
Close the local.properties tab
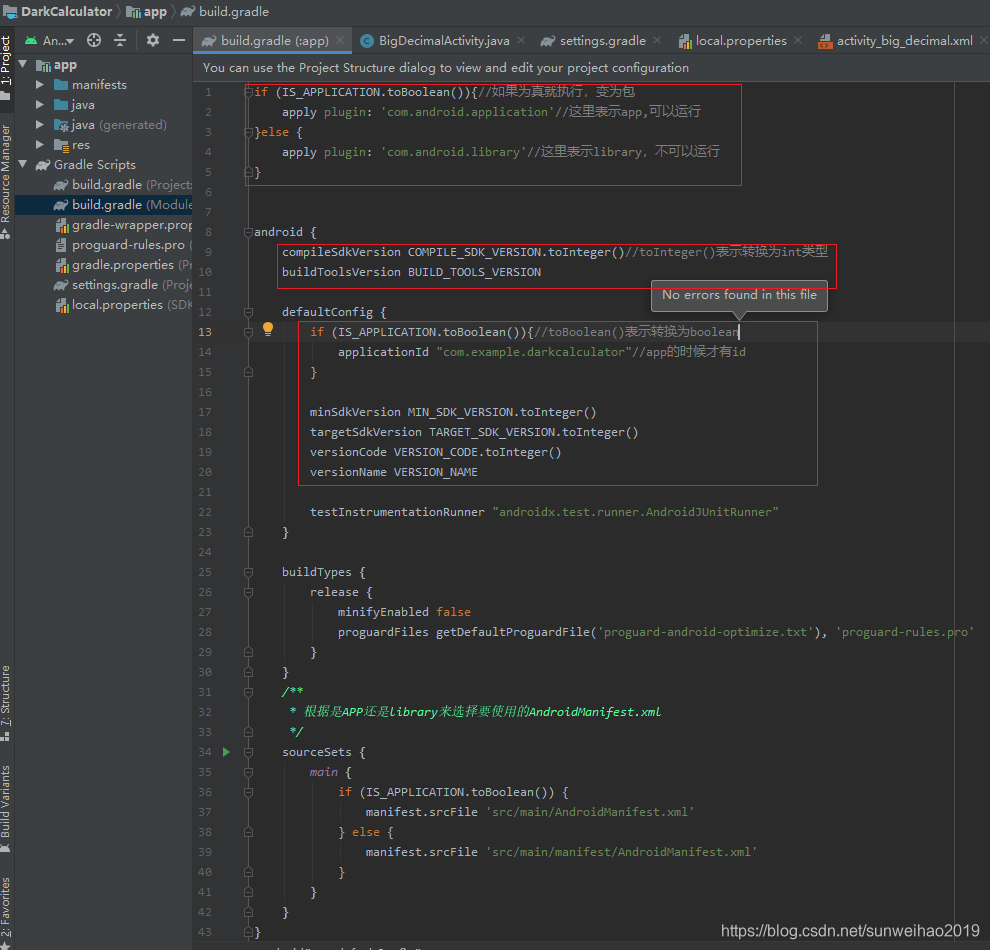tap(798, 40)
